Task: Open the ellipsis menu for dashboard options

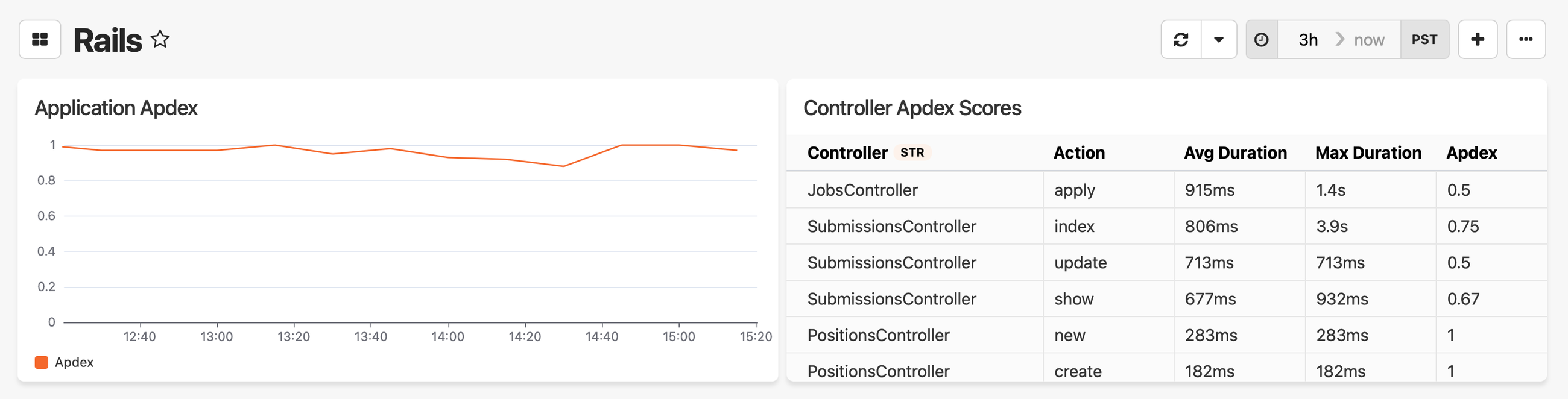Action: pos(1526,39)
